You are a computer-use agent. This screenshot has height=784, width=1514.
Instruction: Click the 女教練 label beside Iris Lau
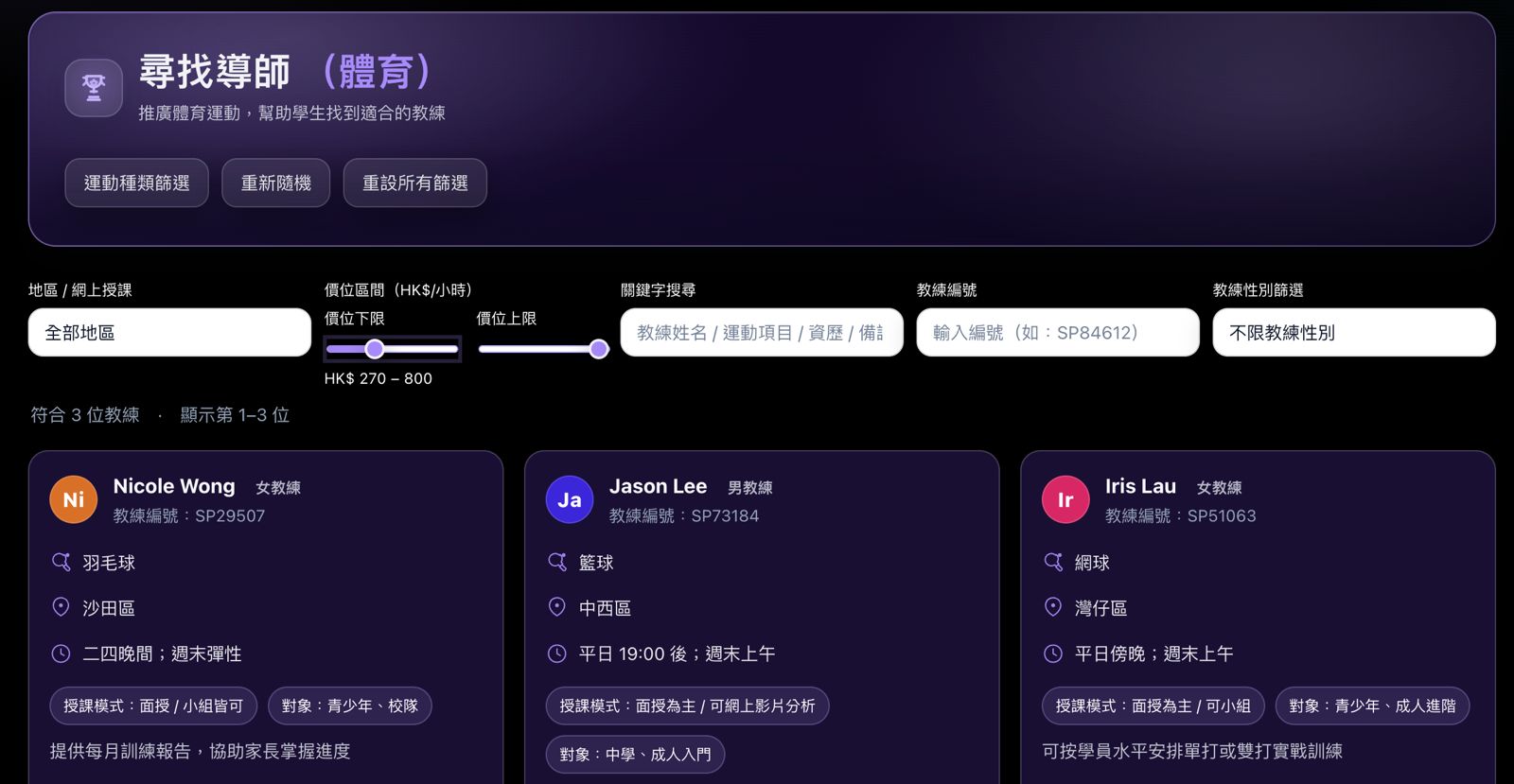click(x=1219, y=488)
